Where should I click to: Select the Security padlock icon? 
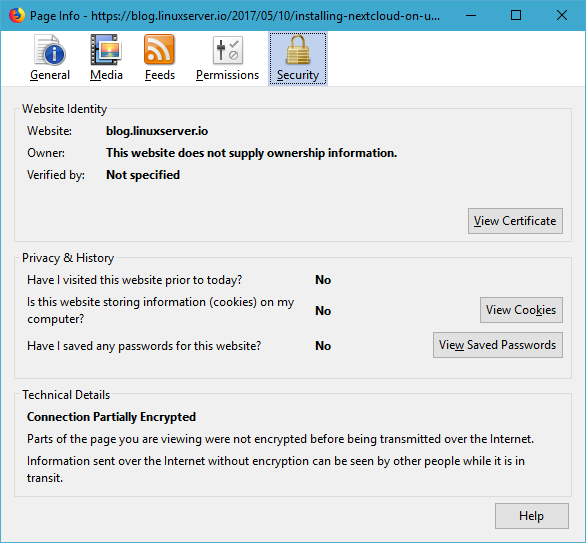pyautogui.click(x=298, y=50)
